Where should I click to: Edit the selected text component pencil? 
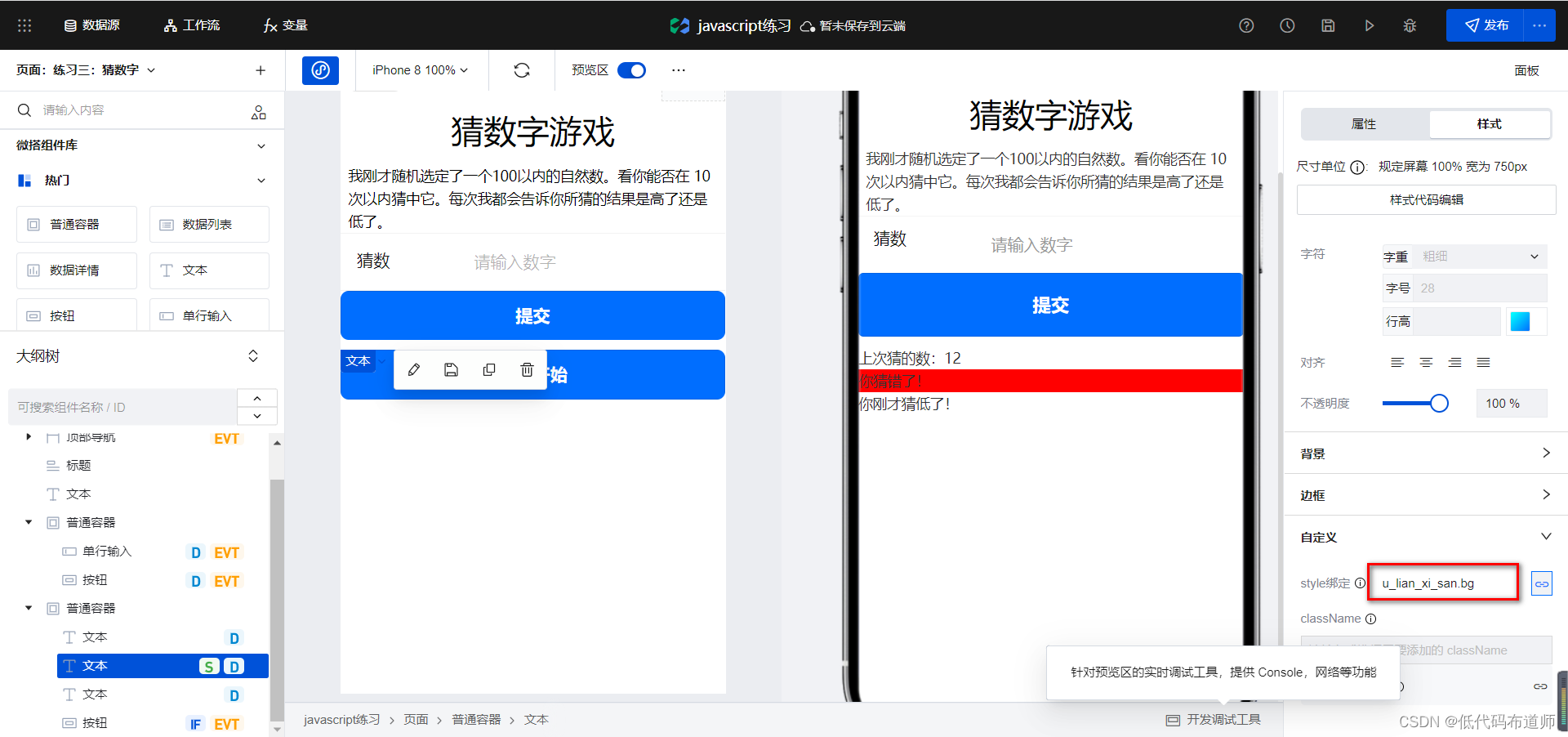(x=414, y=370)
